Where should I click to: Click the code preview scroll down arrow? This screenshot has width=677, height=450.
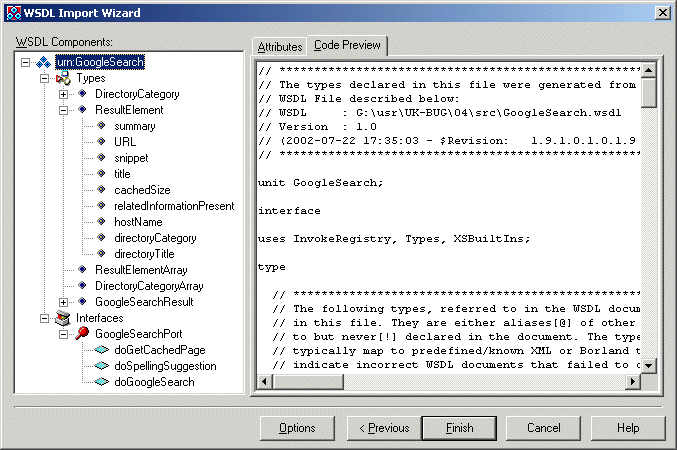point(649,366)
